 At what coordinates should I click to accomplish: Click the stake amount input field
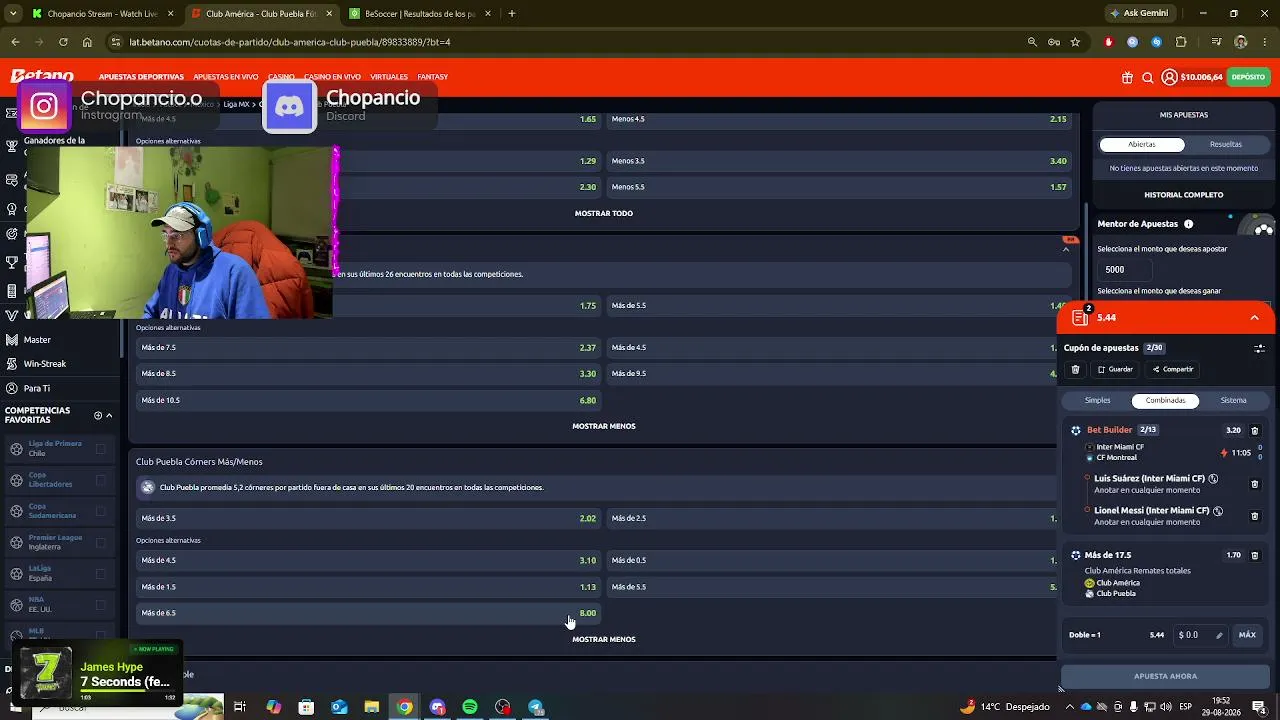1200,635
